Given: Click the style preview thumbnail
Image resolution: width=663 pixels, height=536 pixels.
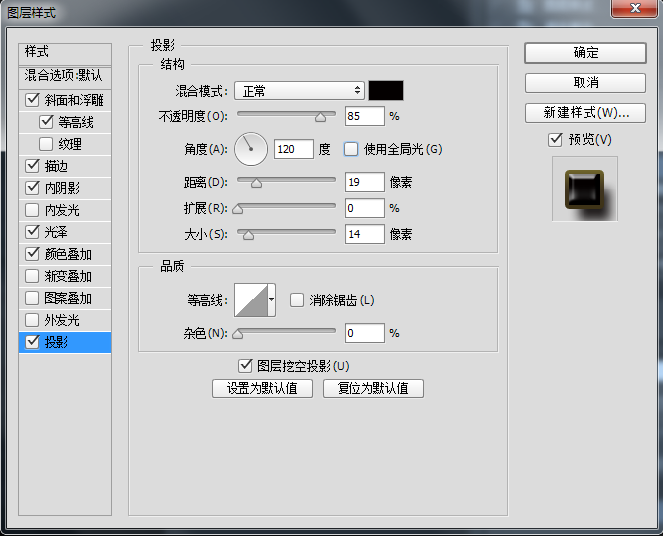Looking at the screenshot, I should 585,189.
